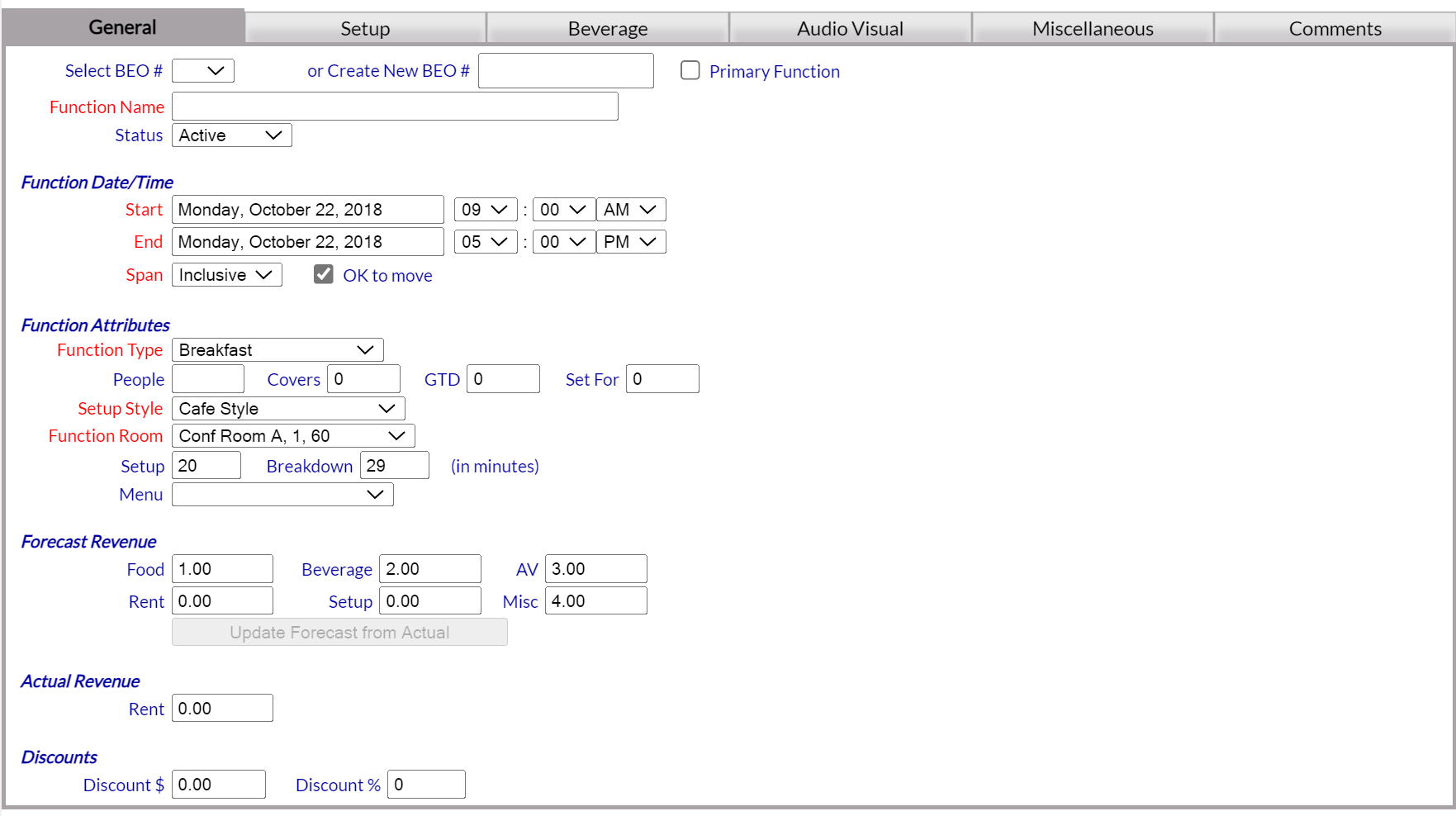Uncheck the OK to move option
The height and width of the screenshot is (816, 1456).
coord(323,273)
